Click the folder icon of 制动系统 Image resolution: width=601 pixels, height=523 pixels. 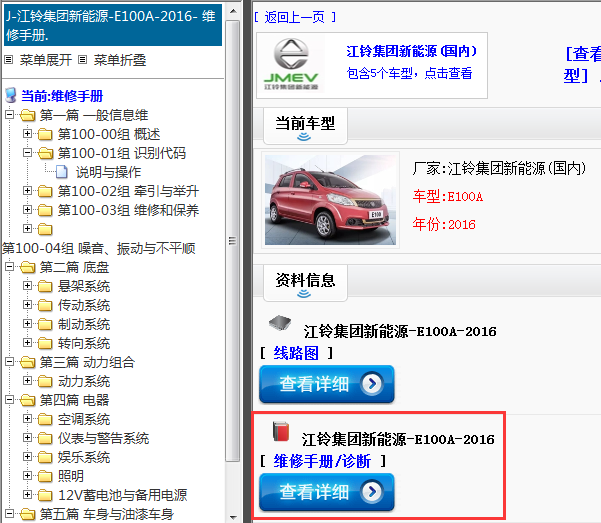(x=45, y=324)
